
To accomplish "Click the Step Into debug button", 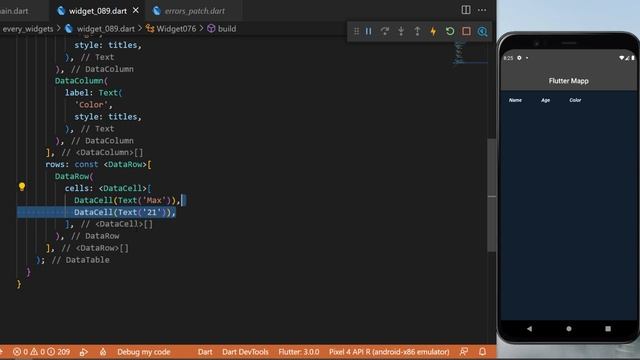I will [x=401, y=31].
